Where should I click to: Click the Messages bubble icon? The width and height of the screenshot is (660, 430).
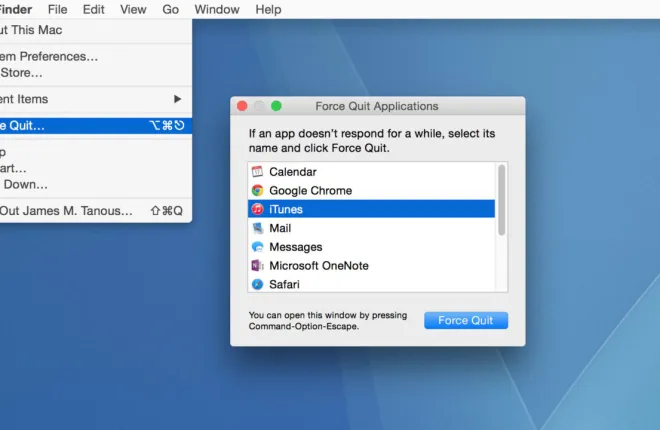click(257, 247)
